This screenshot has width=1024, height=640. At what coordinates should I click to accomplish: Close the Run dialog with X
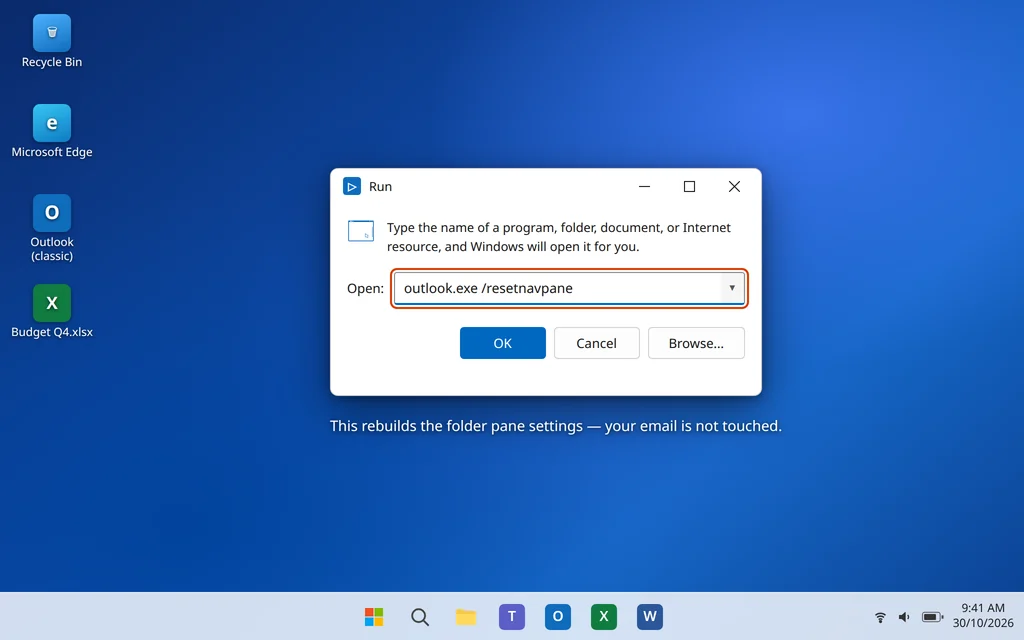[734, 186]
